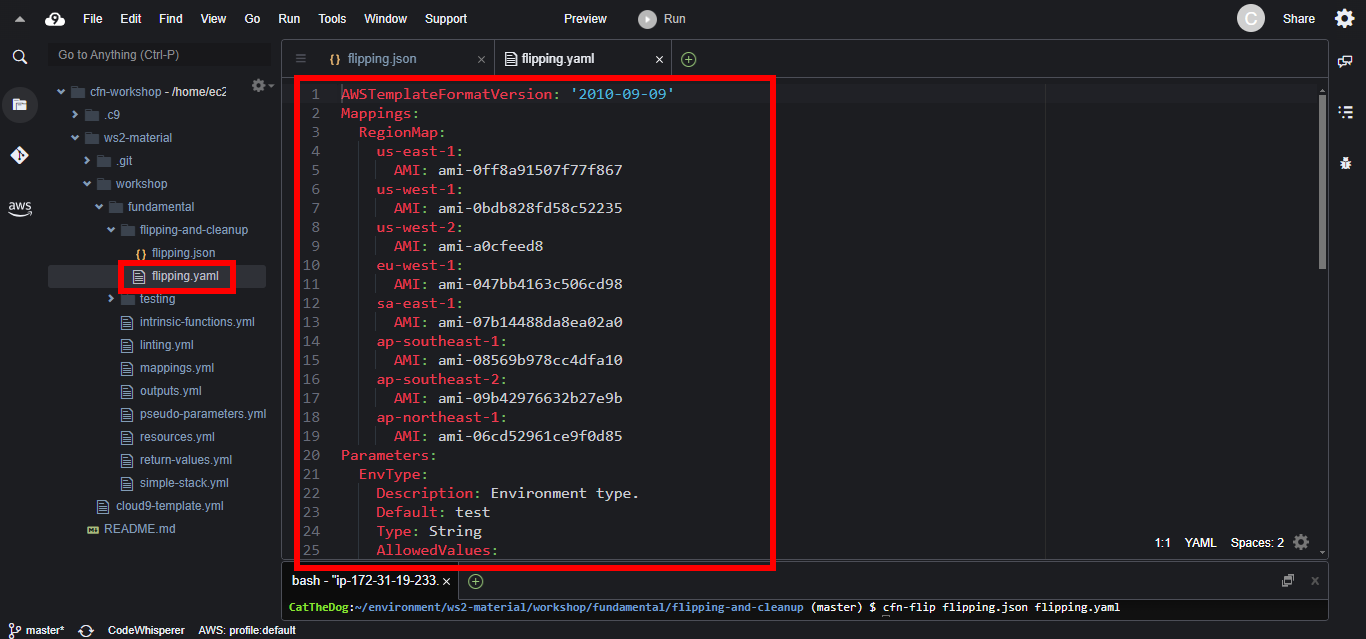1366x639 pixels.
Task: Open the Outline panel icon on right sidebar
Action: tap(1345, 112)
